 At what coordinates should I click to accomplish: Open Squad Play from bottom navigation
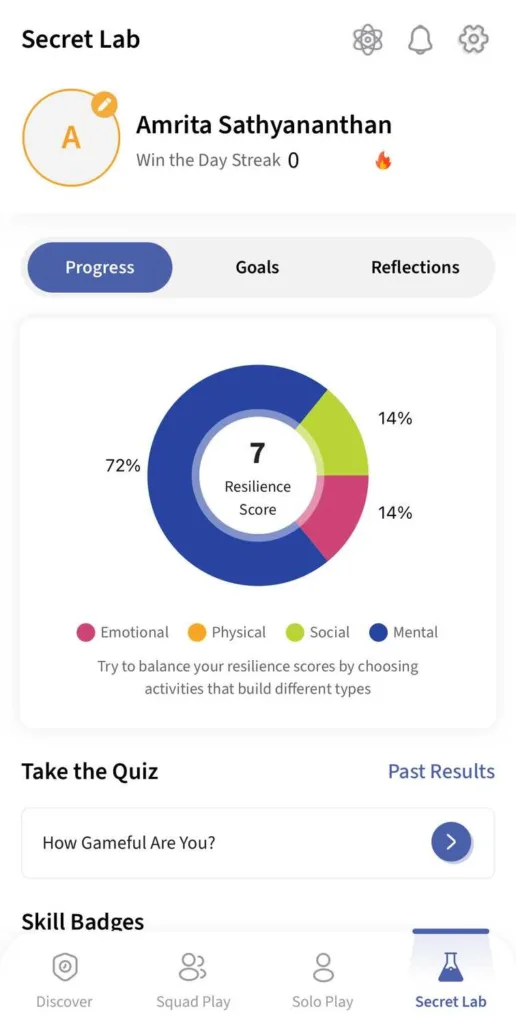193,978
